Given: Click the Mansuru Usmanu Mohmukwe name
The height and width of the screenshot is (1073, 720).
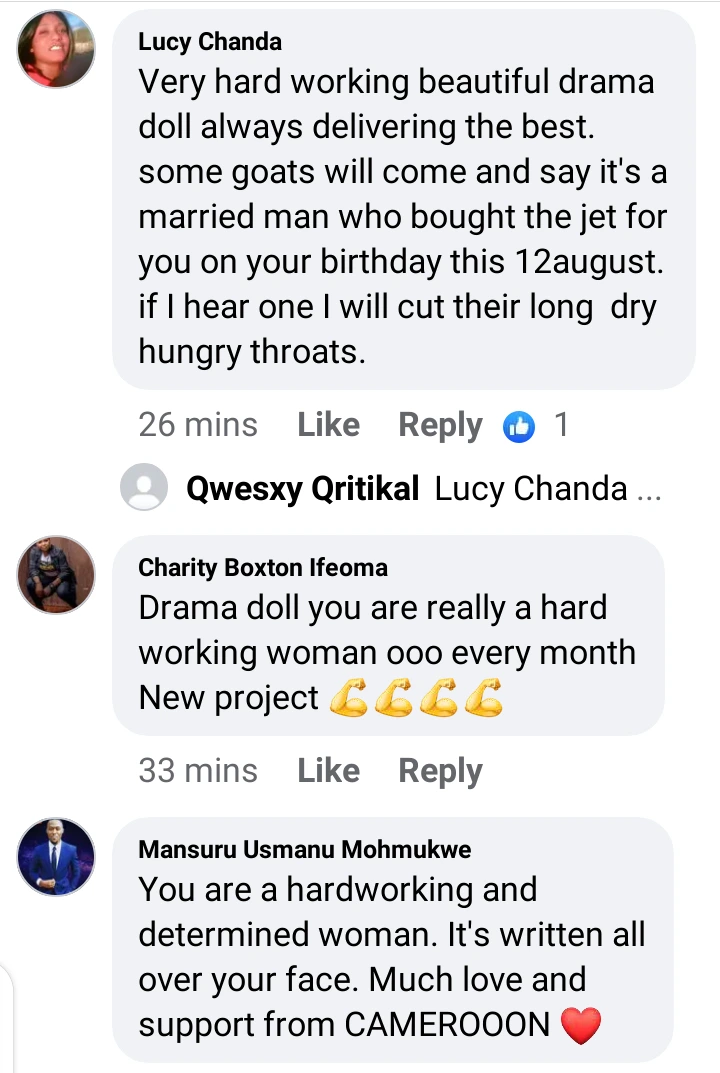Looking at the screenshot, I should pyautogui.click(x=304, y=850).
